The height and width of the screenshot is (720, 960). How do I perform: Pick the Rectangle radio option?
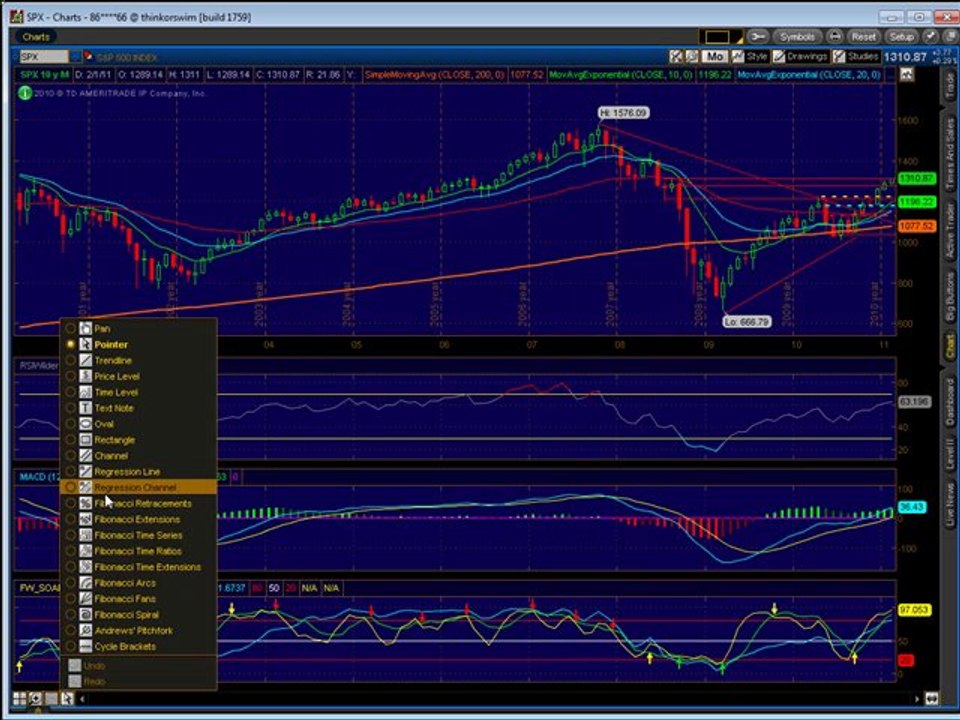click(x=70, y=440)
